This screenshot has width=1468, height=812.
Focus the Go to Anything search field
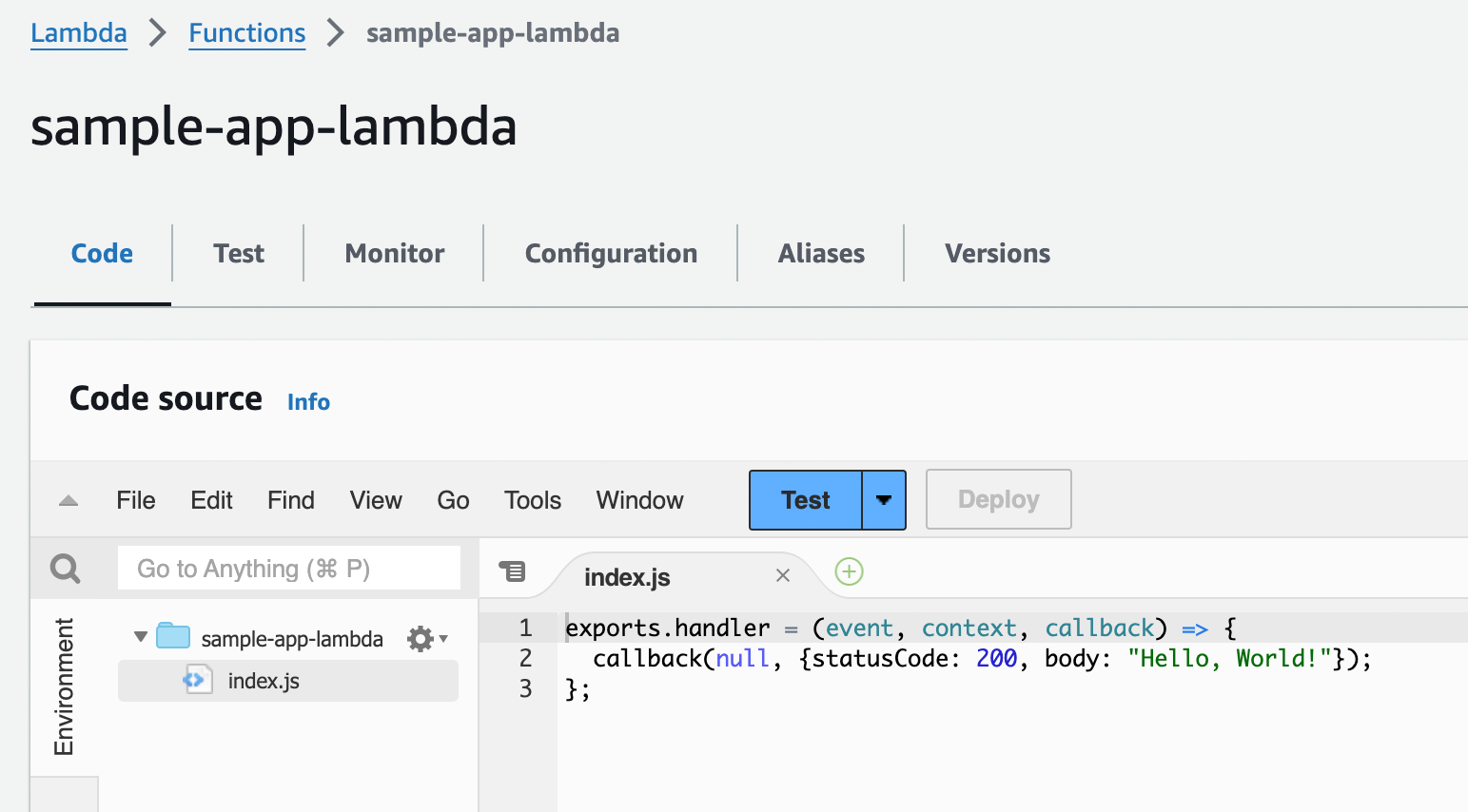[x=289, y=569]
